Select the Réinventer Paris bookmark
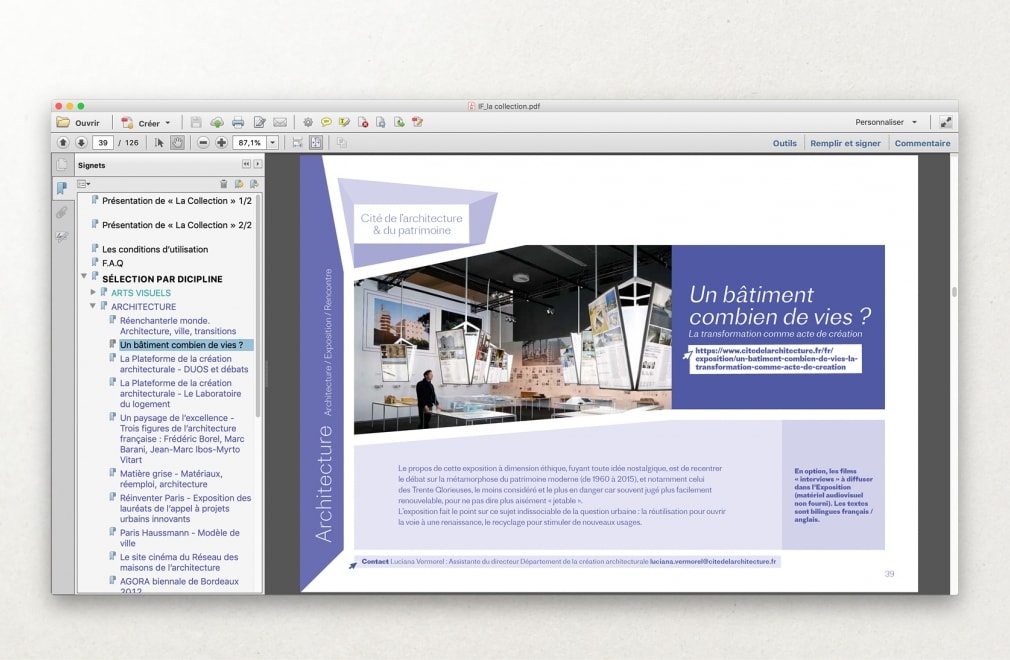The height and width of the screenshot is (660, 1010). coord(165,498)
